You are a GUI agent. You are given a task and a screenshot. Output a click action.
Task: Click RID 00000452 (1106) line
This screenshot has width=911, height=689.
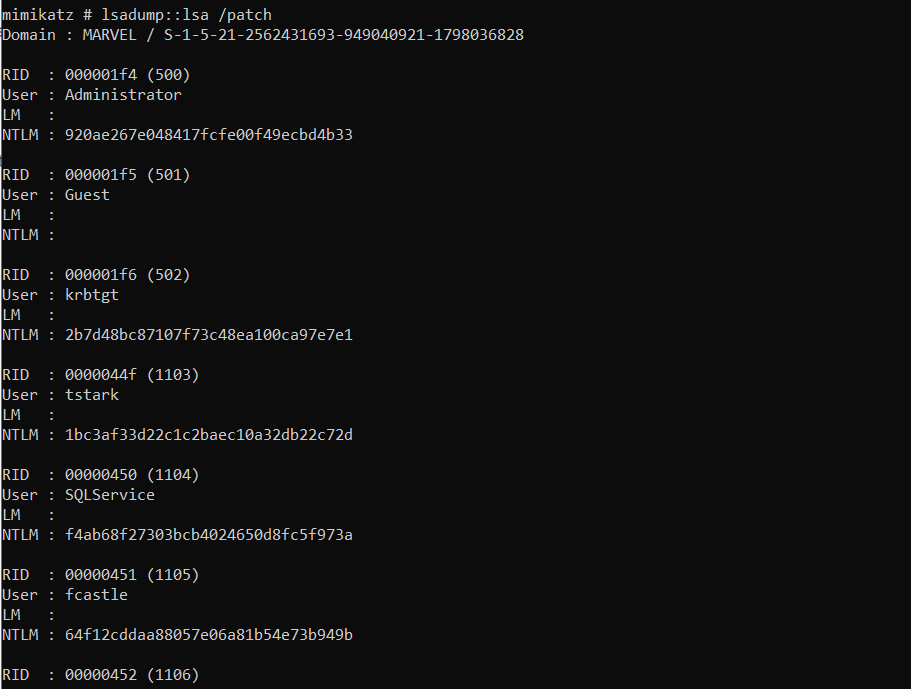click(x=101, y=674)
